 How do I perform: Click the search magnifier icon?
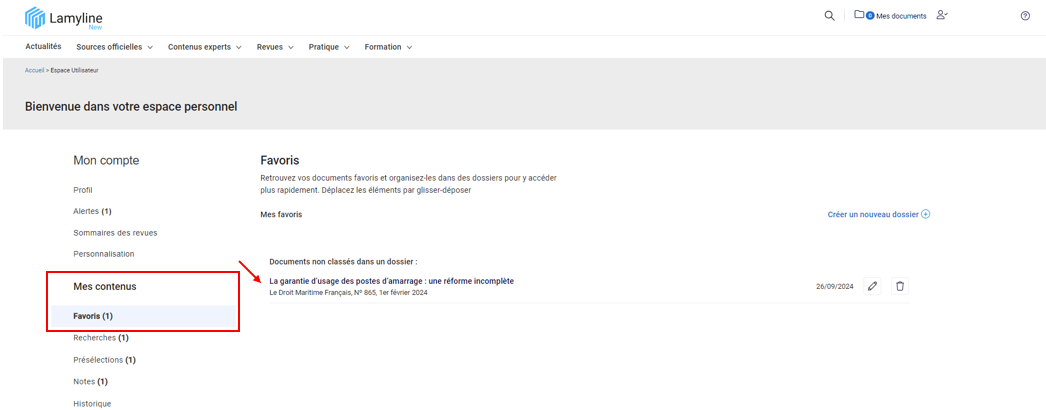(x=829, y=16)
